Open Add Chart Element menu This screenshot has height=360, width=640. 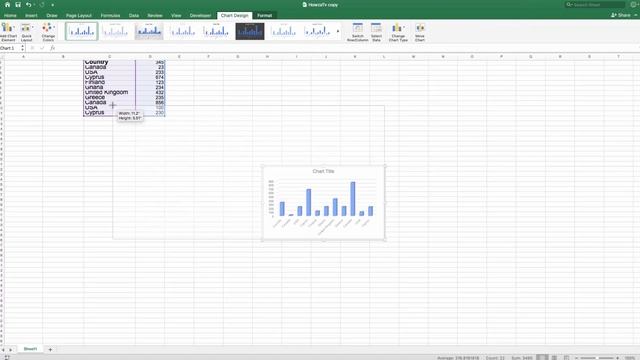[x=8, y=32]
